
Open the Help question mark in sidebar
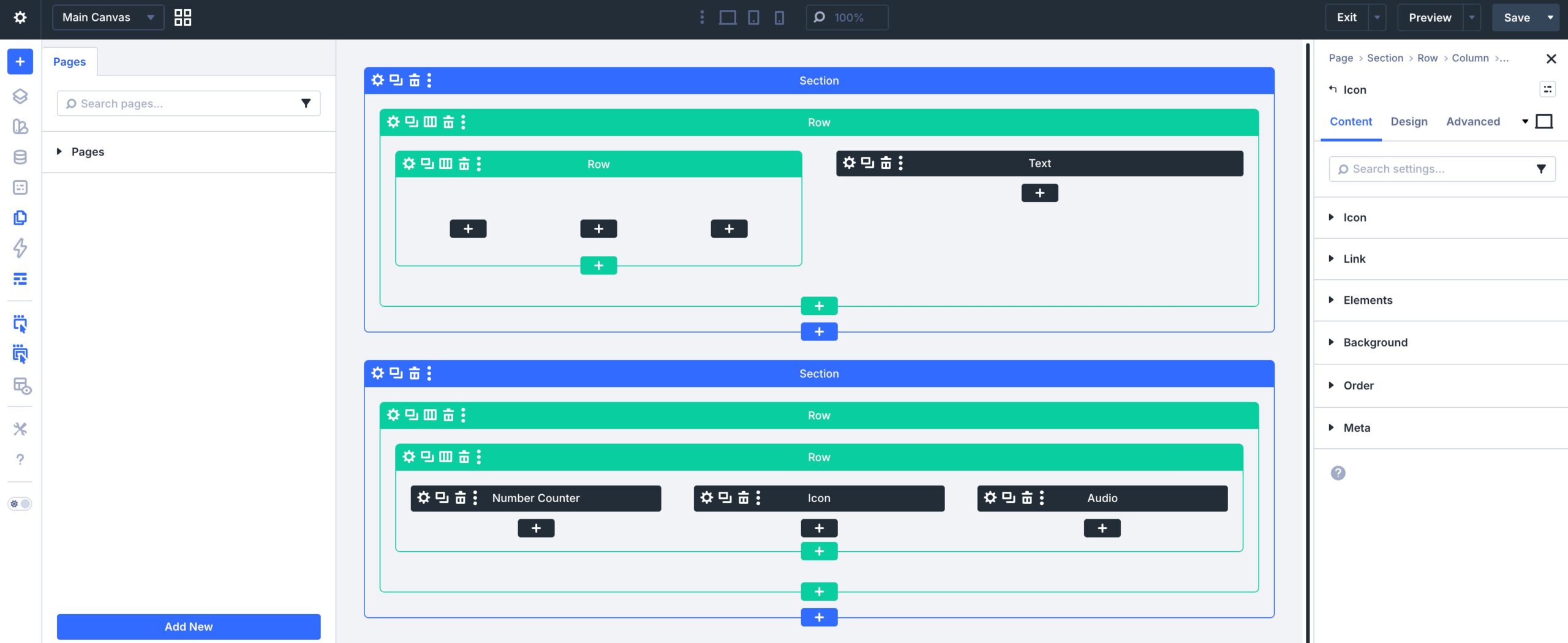[20, 459]
